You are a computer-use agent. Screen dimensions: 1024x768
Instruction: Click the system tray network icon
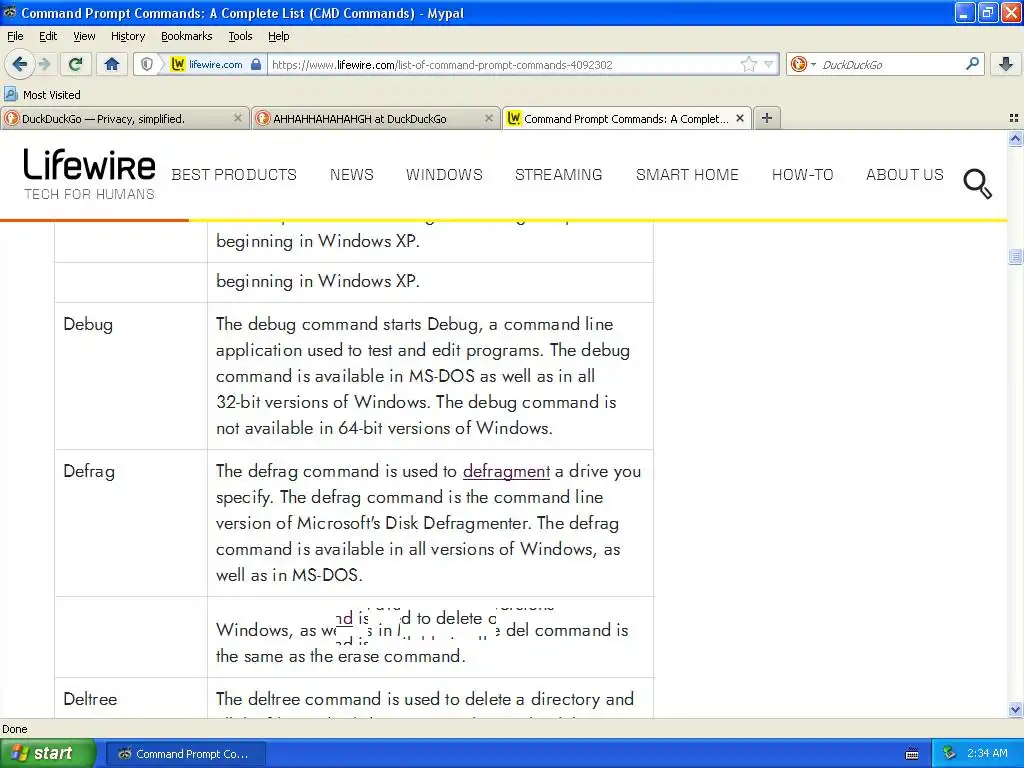(949, 753)
